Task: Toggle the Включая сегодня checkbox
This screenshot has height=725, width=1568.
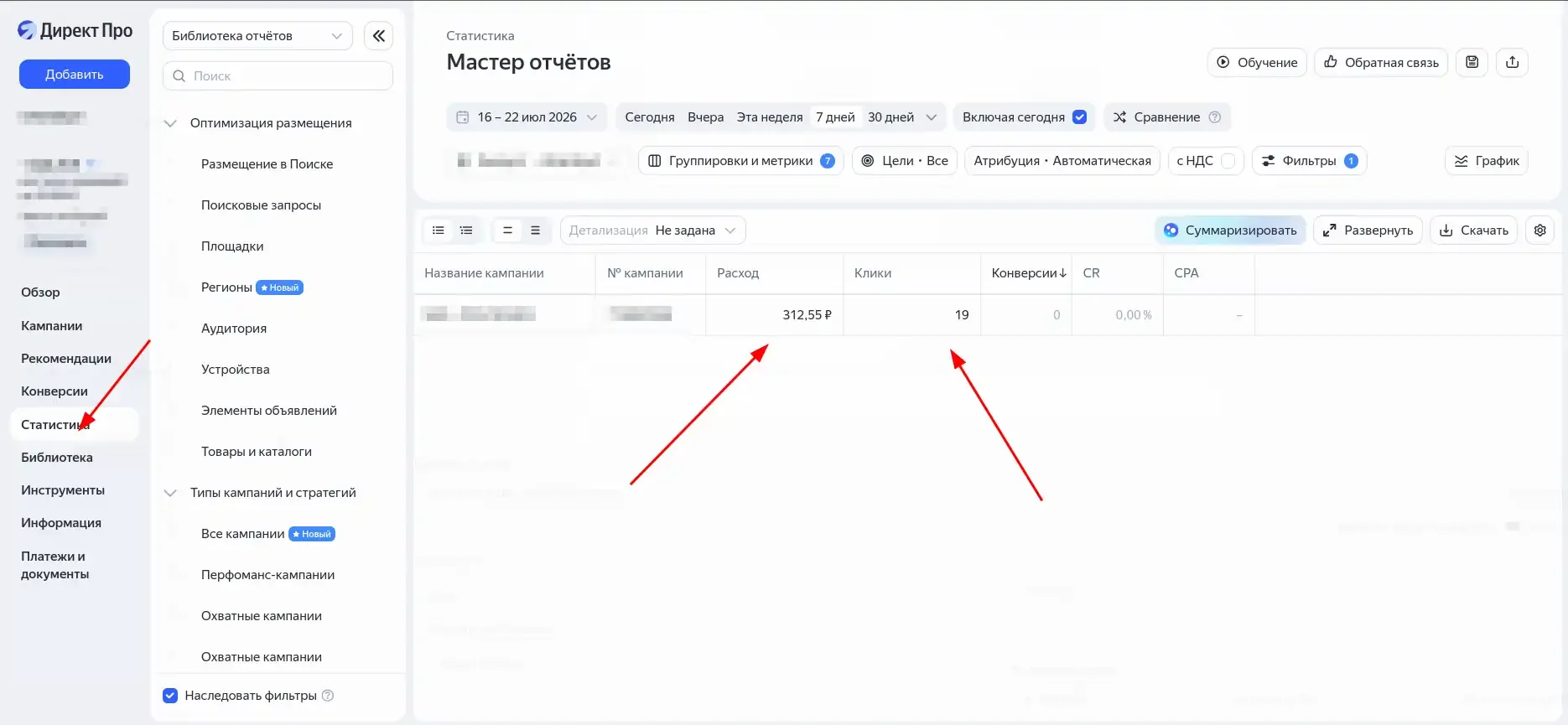Action: pyautogui.click(x=1080, y=117)
